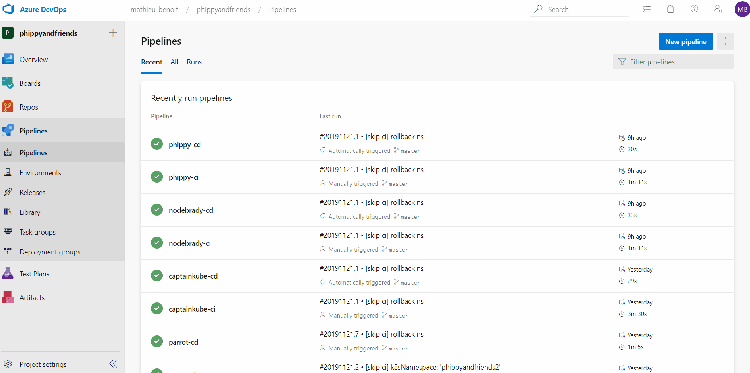Select the Pipelines sub-item in sidebar
Viewport: 750px width, 373px height.
click(62, 153)
